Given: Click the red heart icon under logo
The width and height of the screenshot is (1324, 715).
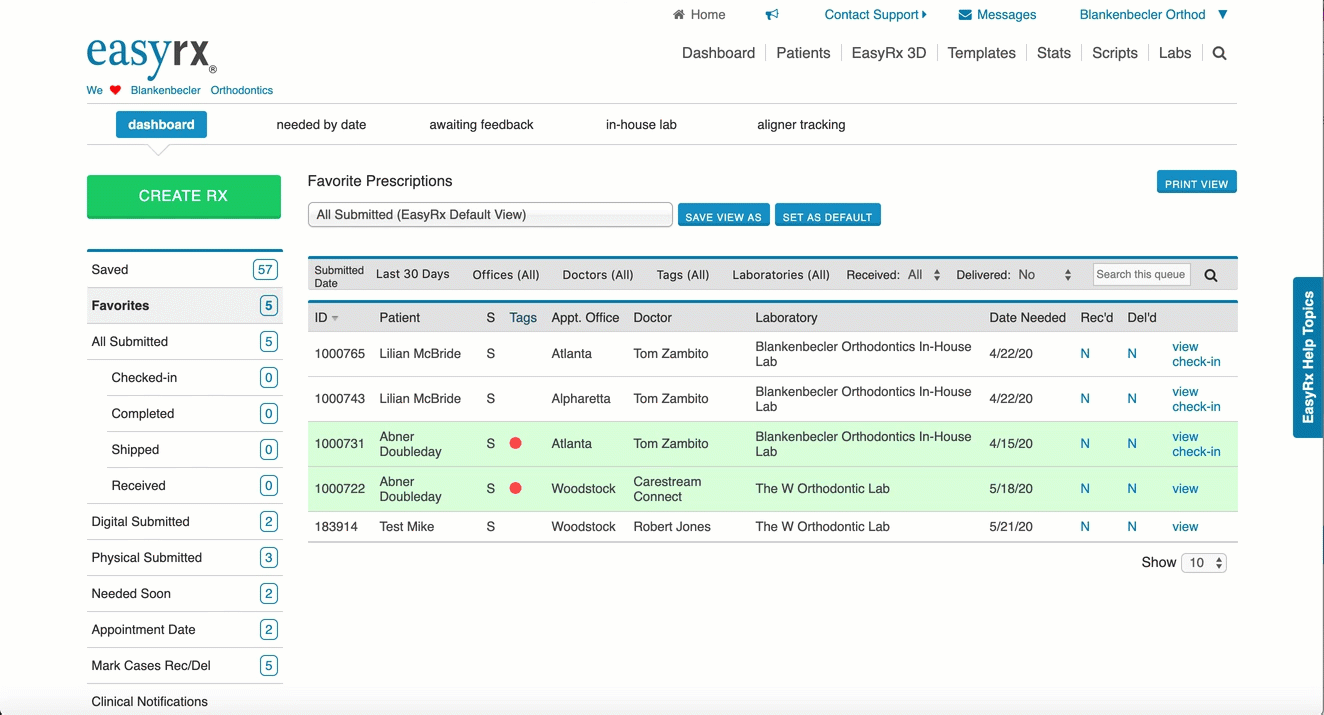Looking at the screenshot, I should tap(115, 90).
